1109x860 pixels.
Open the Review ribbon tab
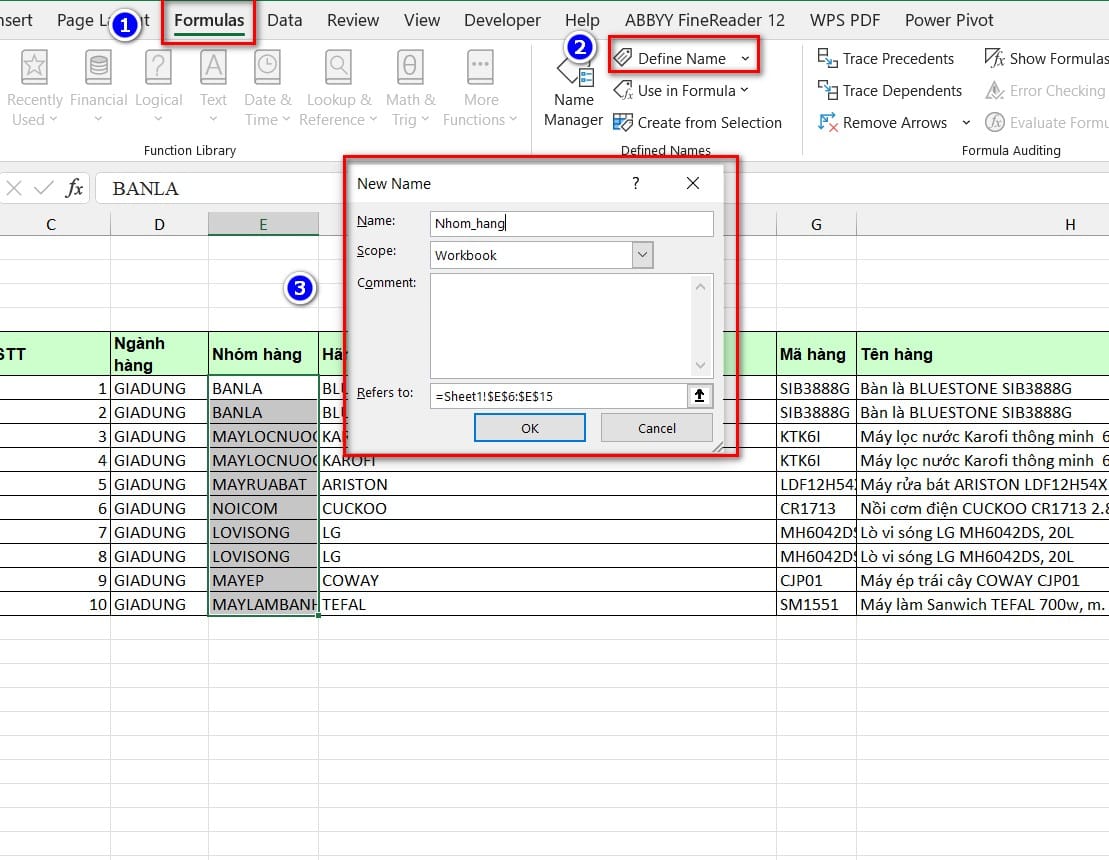[353, 20]
